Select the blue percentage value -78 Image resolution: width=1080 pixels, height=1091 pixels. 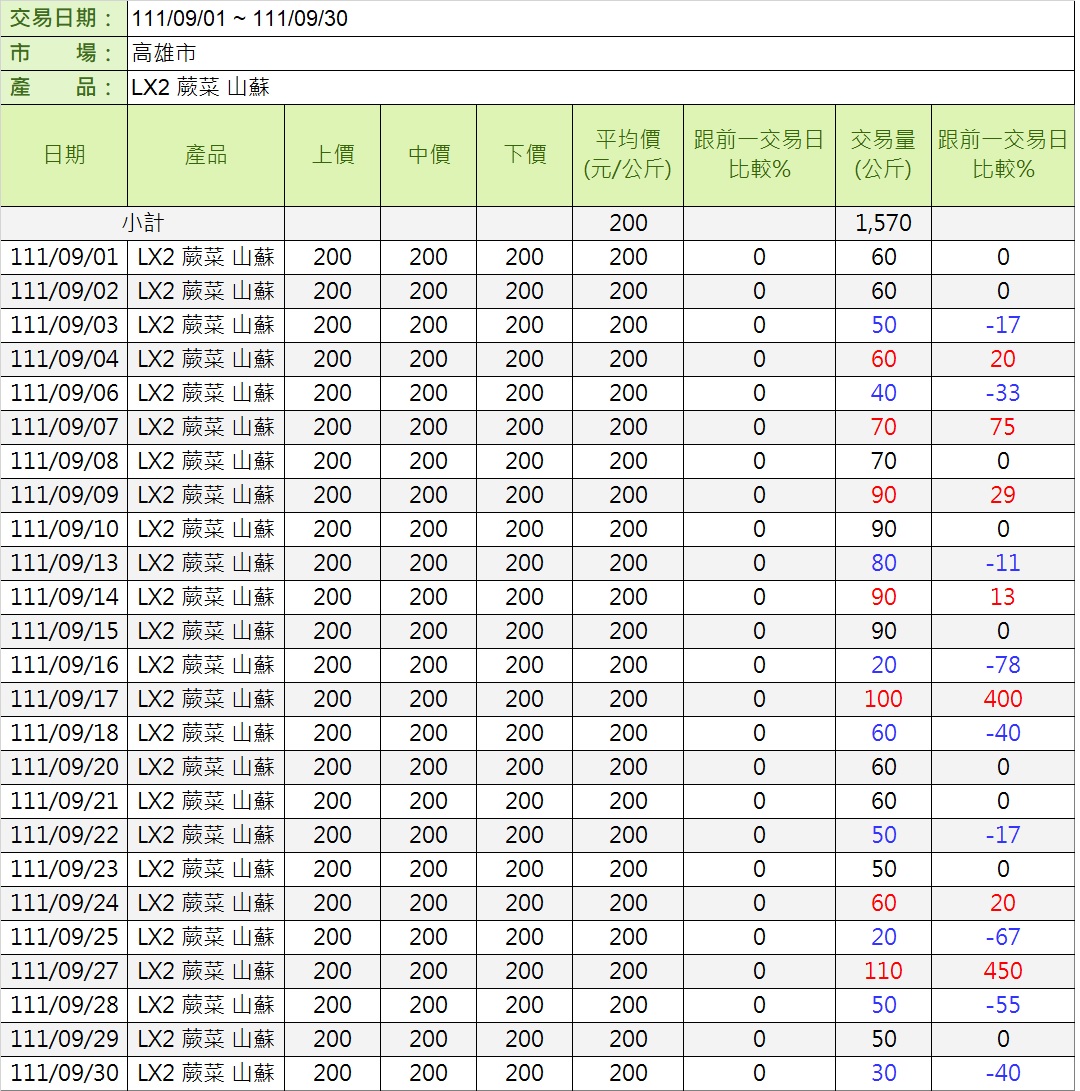coord(1002,665)
